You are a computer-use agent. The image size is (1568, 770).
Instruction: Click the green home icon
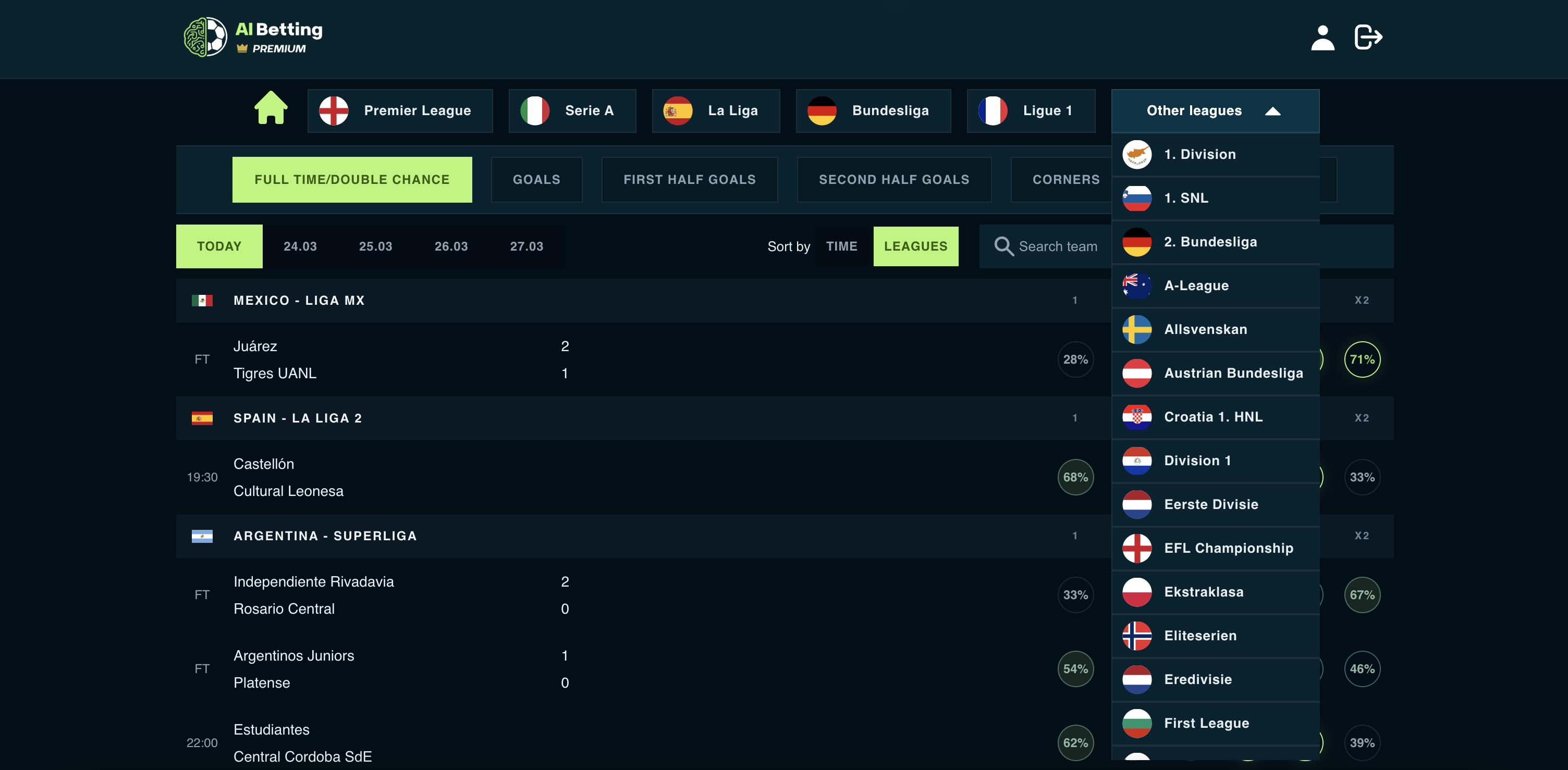tap(271, 109)
